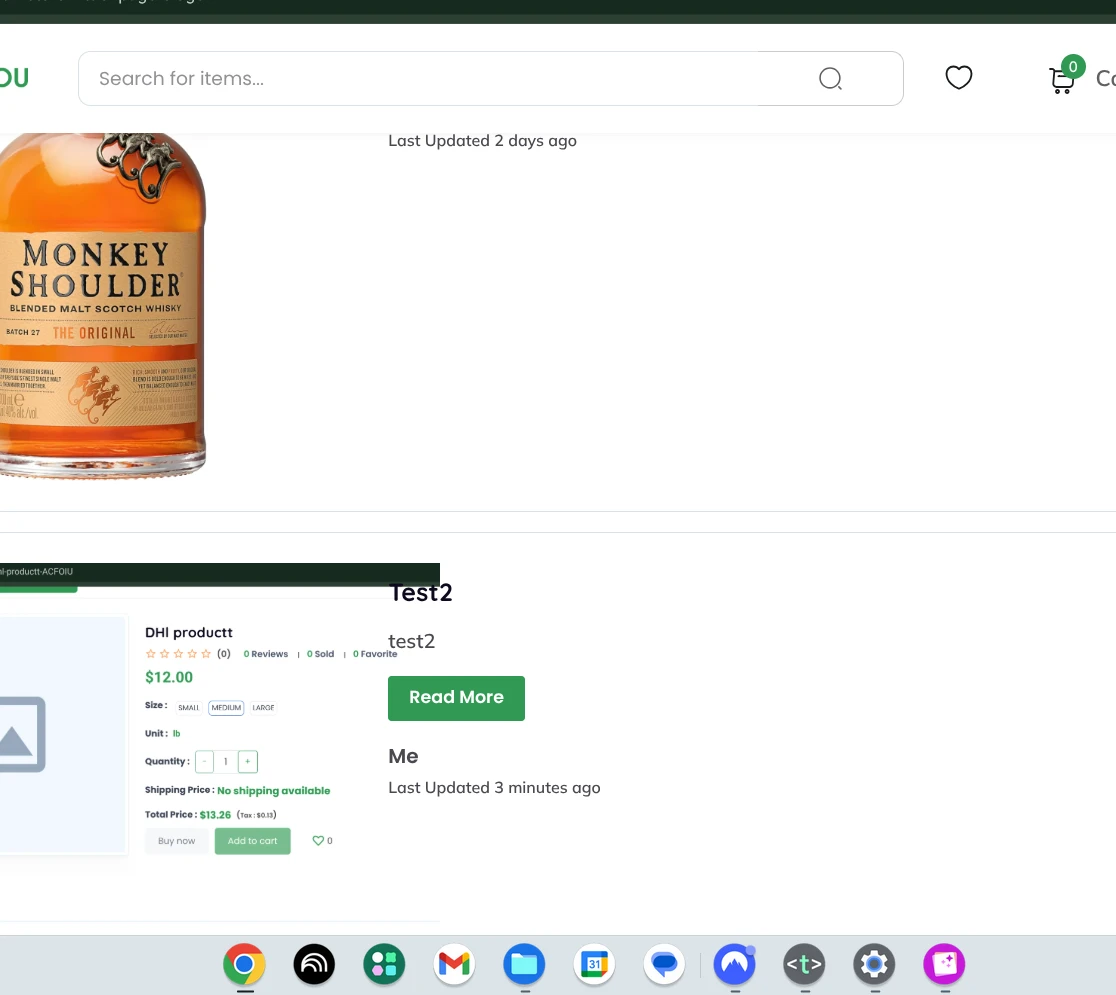The height and width of the screenshot is (995, 1116).
Task: Open the wishlist heart icon in header
Action: (958, 77)
